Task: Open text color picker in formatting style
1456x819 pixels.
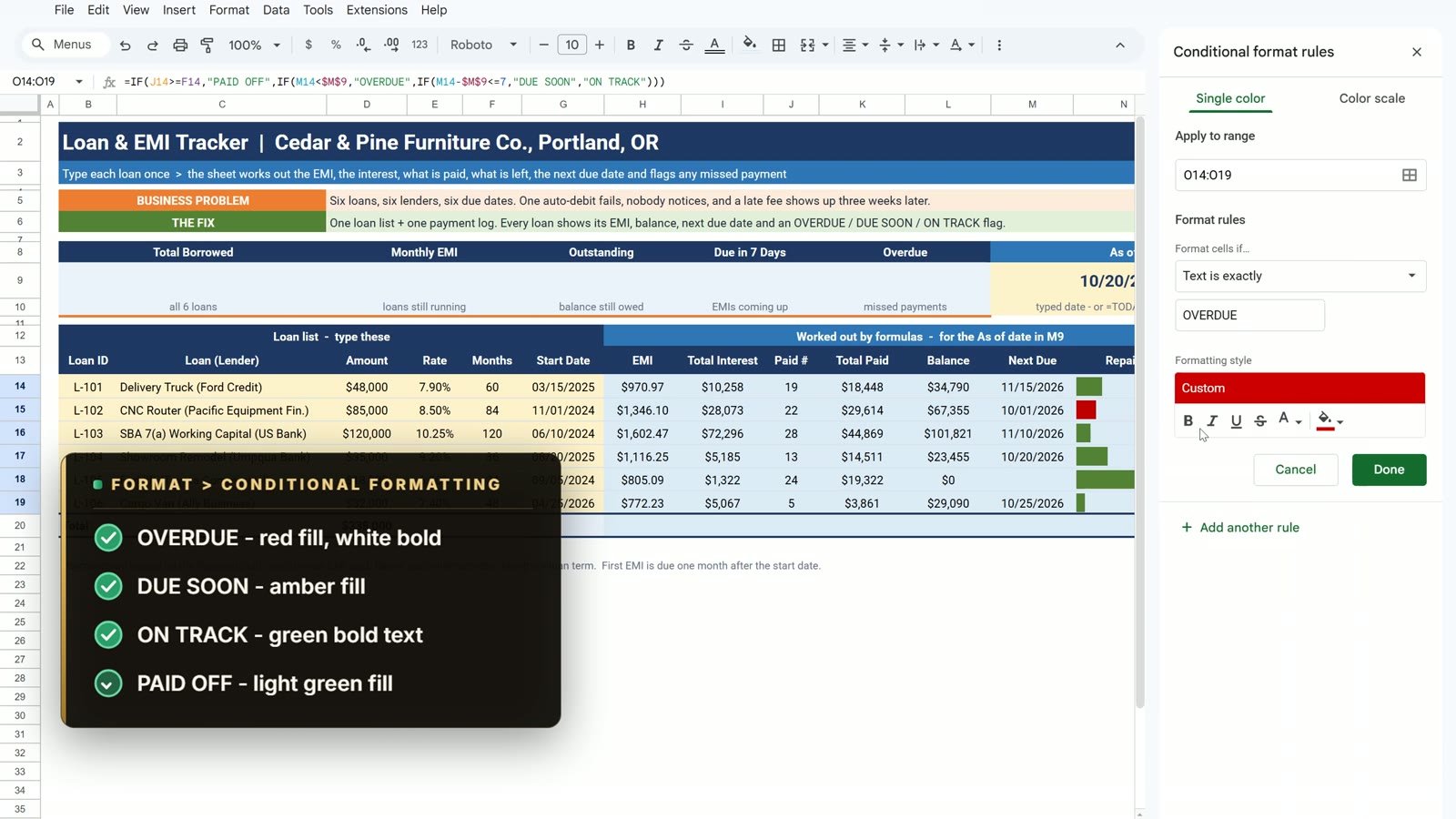Action: pyautogui.click(x=1289, y=420)
